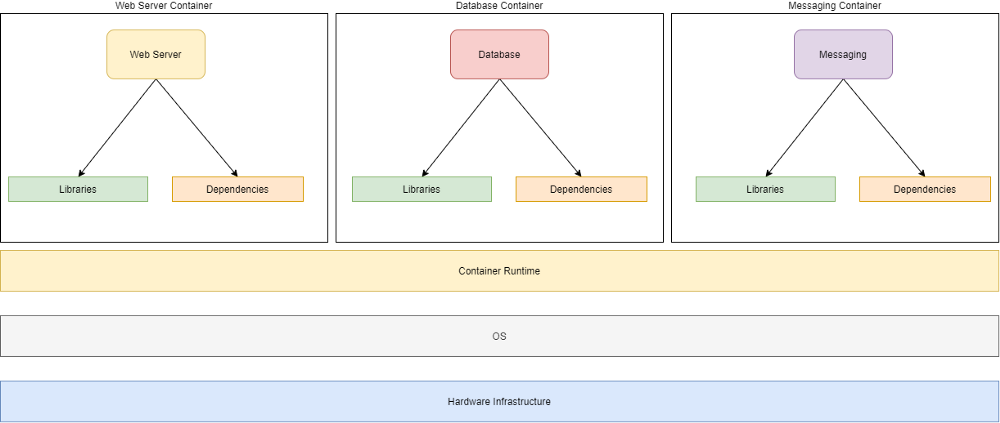Click the OS layer bar

(x=499, y=336)
